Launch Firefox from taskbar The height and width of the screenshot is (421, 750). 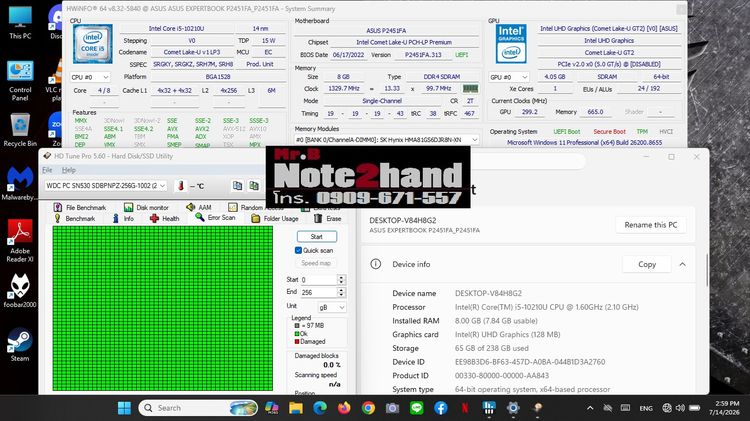coord(344,408)
